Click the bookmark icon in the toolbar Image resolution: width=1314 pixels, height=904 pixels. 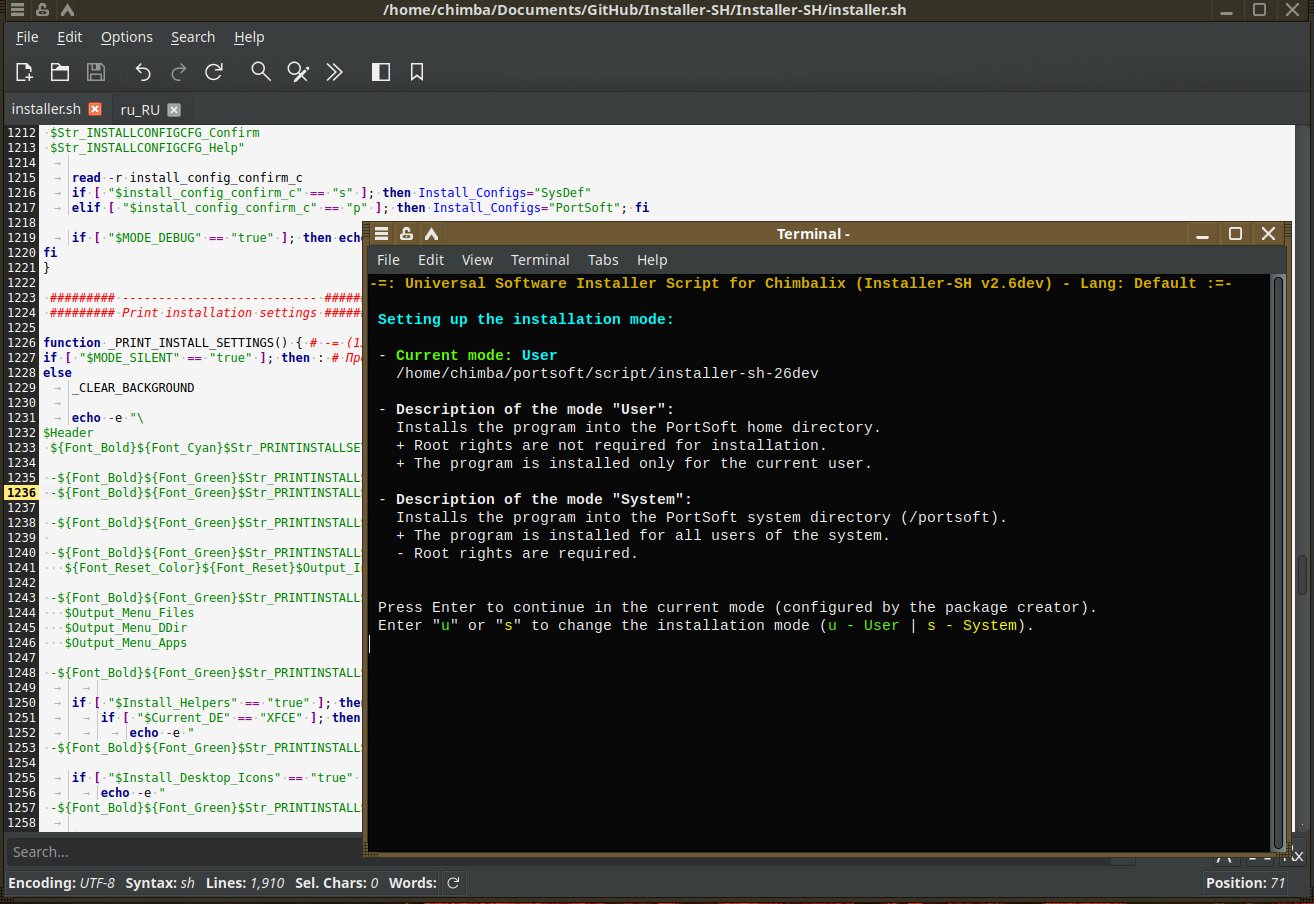point(417,72)
